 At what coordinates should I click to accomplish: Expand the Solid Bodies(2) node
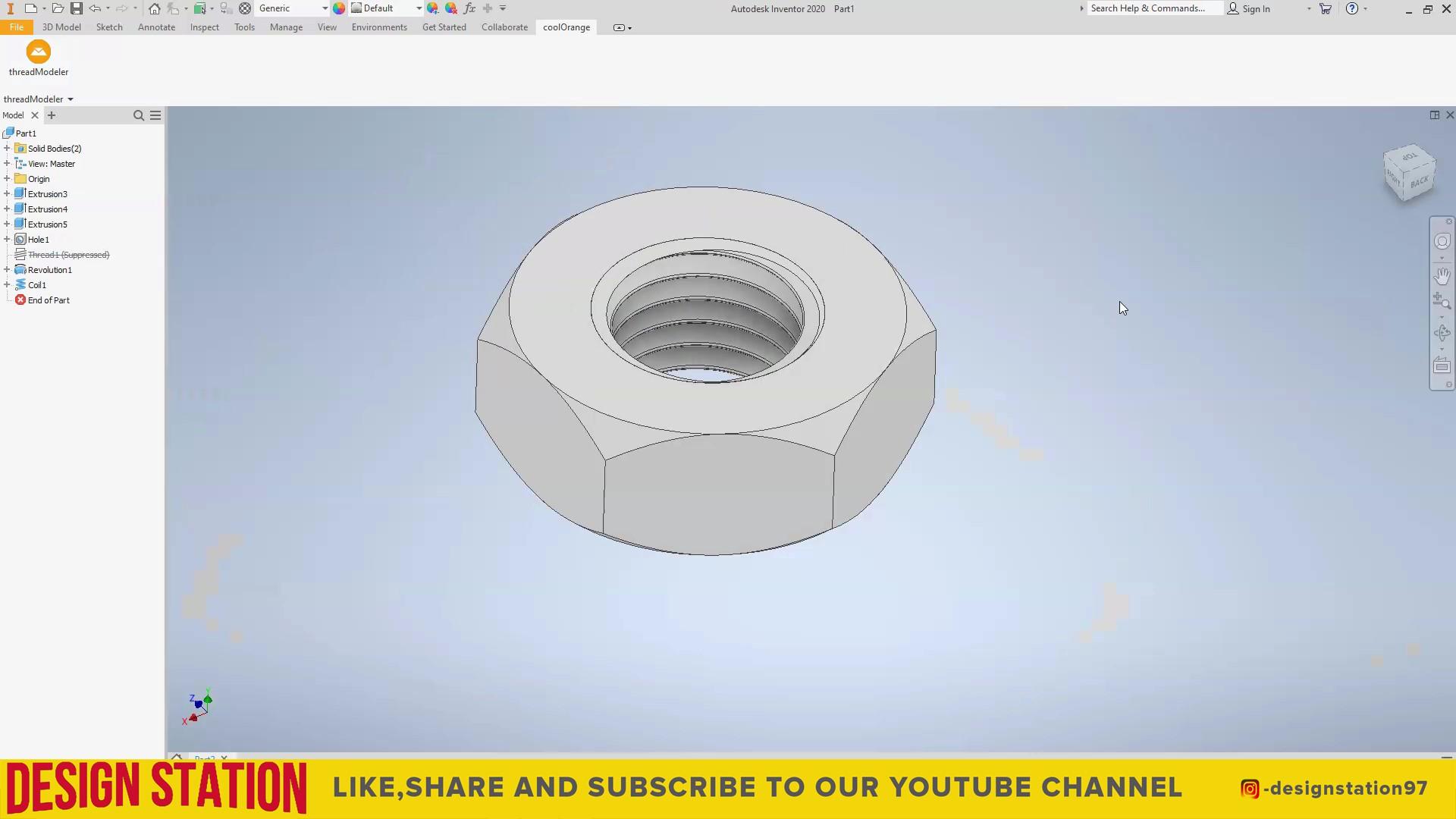click(x=7, y=148)
